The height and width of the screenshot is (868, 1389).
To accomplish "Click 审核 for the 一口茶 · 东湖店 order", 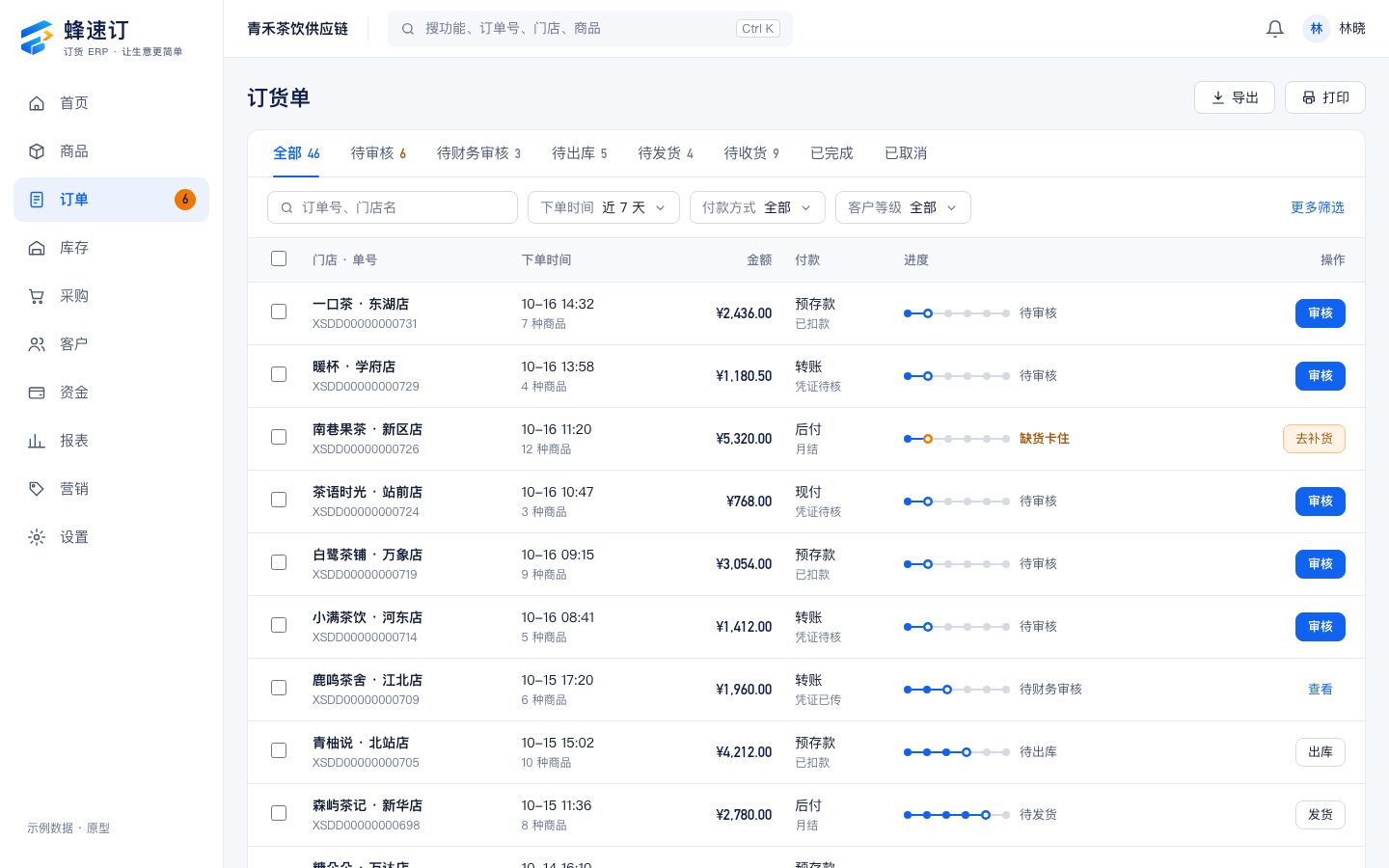I will click(1321, 313).
